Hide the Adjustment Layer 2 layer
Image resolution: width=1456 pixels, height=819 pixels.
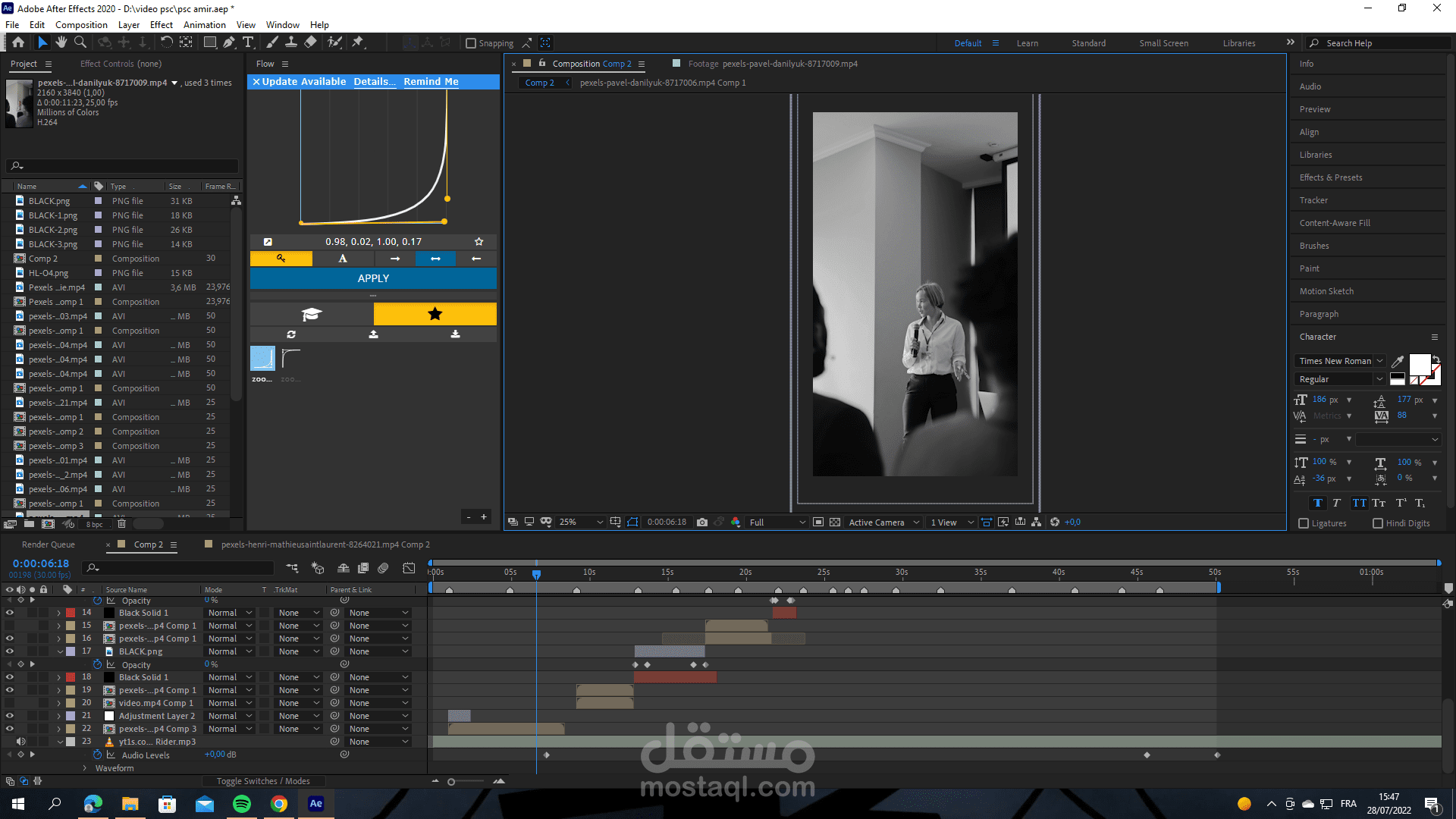[10, 716]
